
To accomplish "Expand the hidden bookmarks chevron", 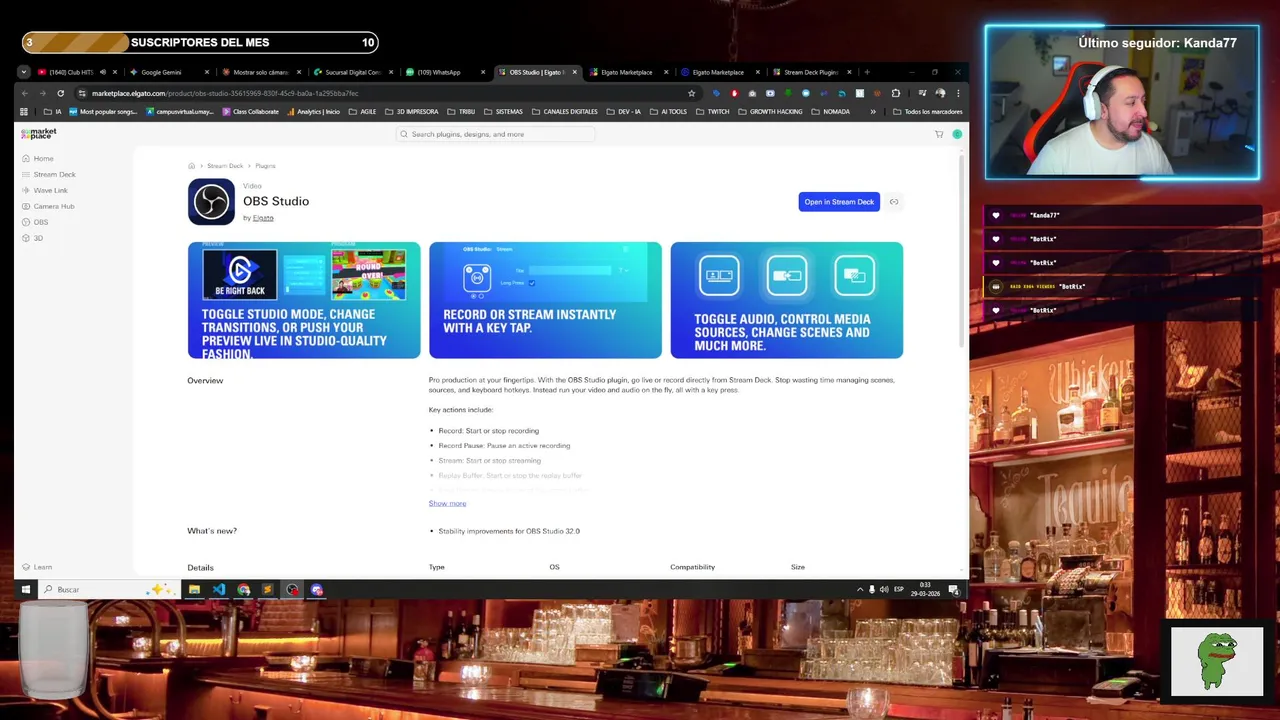I will [x=873, y=112].
